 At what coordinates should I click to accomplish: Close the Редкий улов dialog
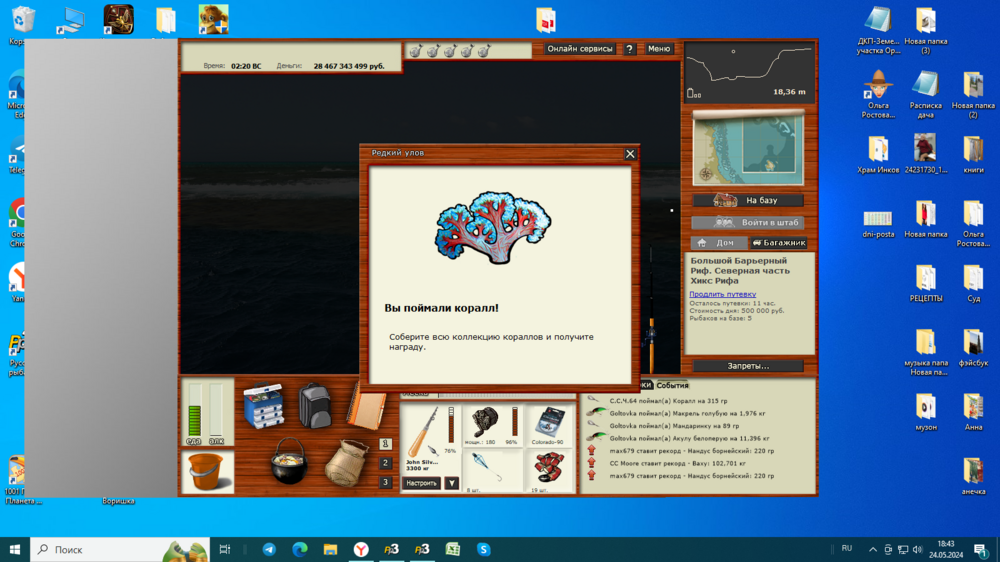pyautogui.click(x=630, y=154)
